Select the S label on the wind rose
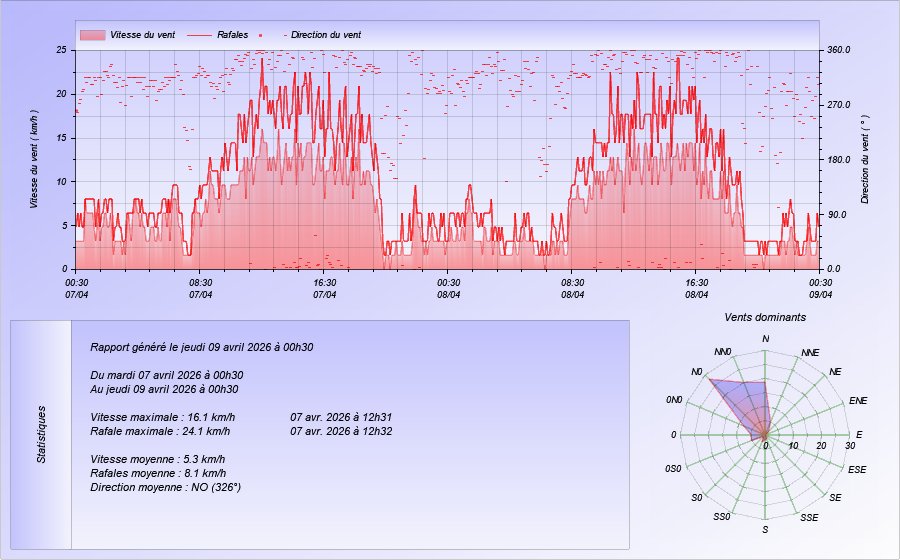The height and width of the screenshot is (560, 900). pos(766,529)
